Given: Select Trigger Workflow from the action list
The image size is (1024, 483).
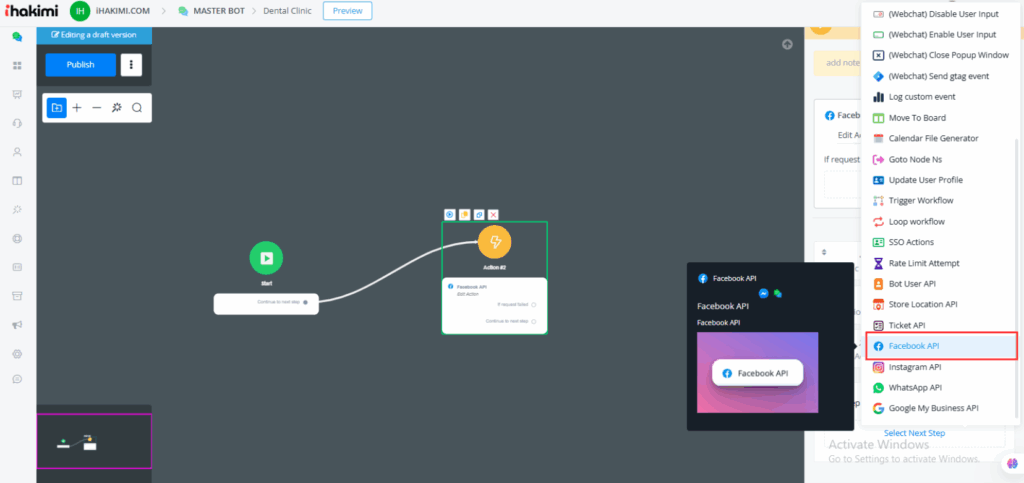Looking at the screenshot, I should coord(920,201).
